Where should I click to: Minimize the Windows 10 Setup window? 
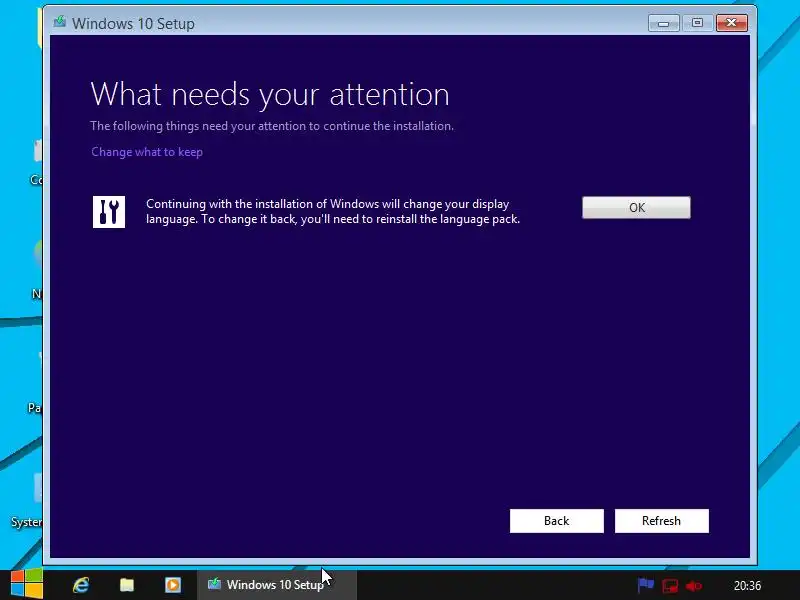pos(663,23)
